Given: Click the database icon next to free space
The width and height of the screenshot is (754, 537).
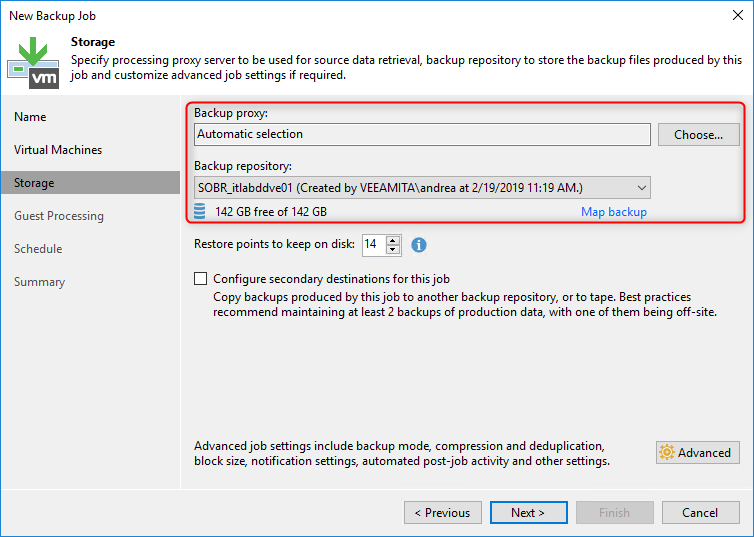Looking at the screenshot, I should pyautogui.click(x=200, y=211).
